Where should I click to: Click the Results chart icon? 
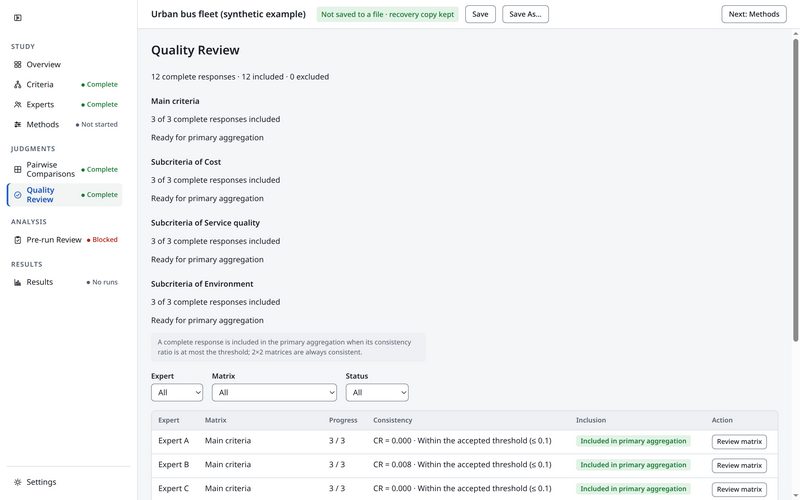(18, 282)
